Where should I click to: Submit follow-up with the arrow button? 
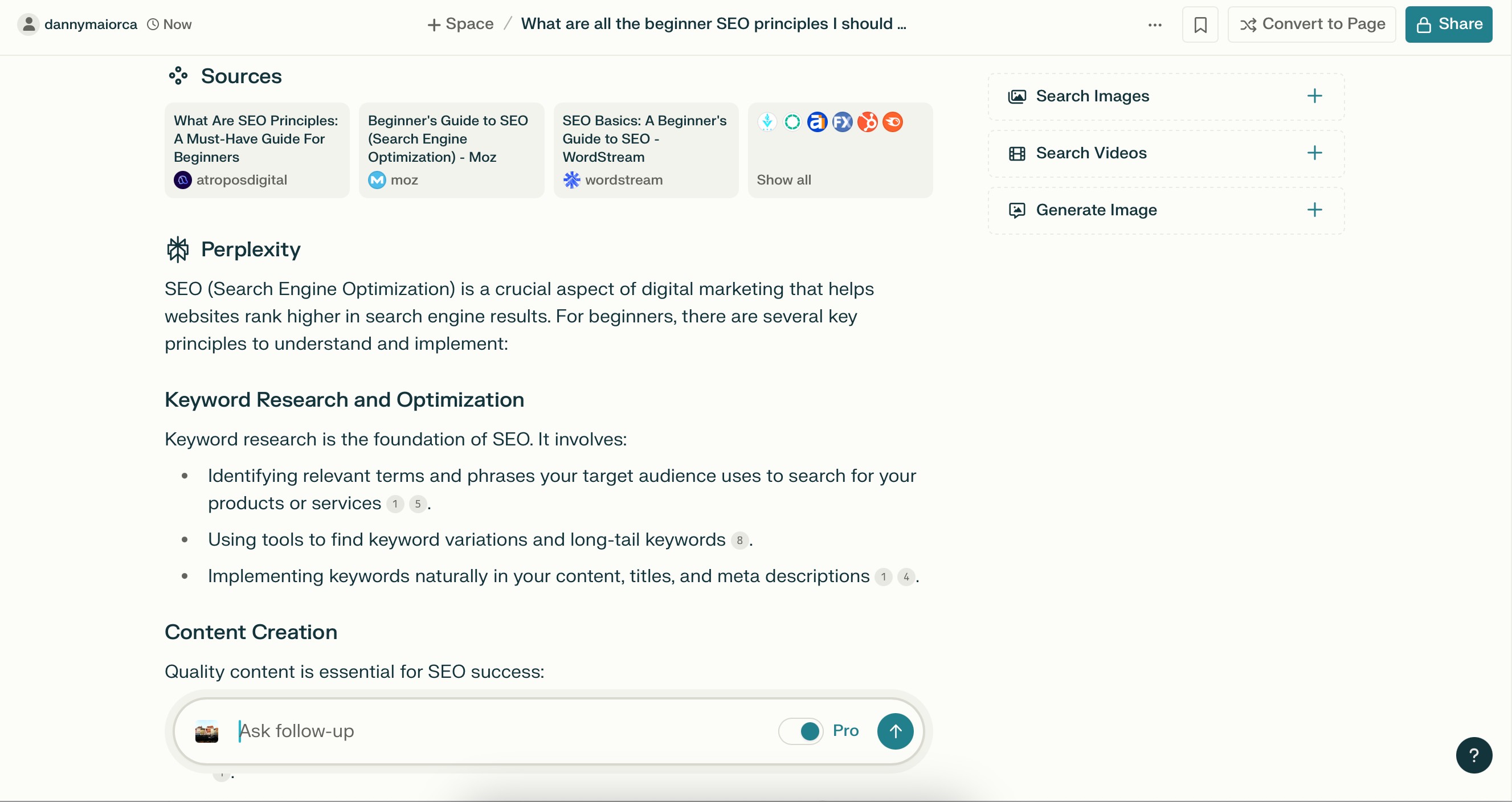click(x=894, y=731)
